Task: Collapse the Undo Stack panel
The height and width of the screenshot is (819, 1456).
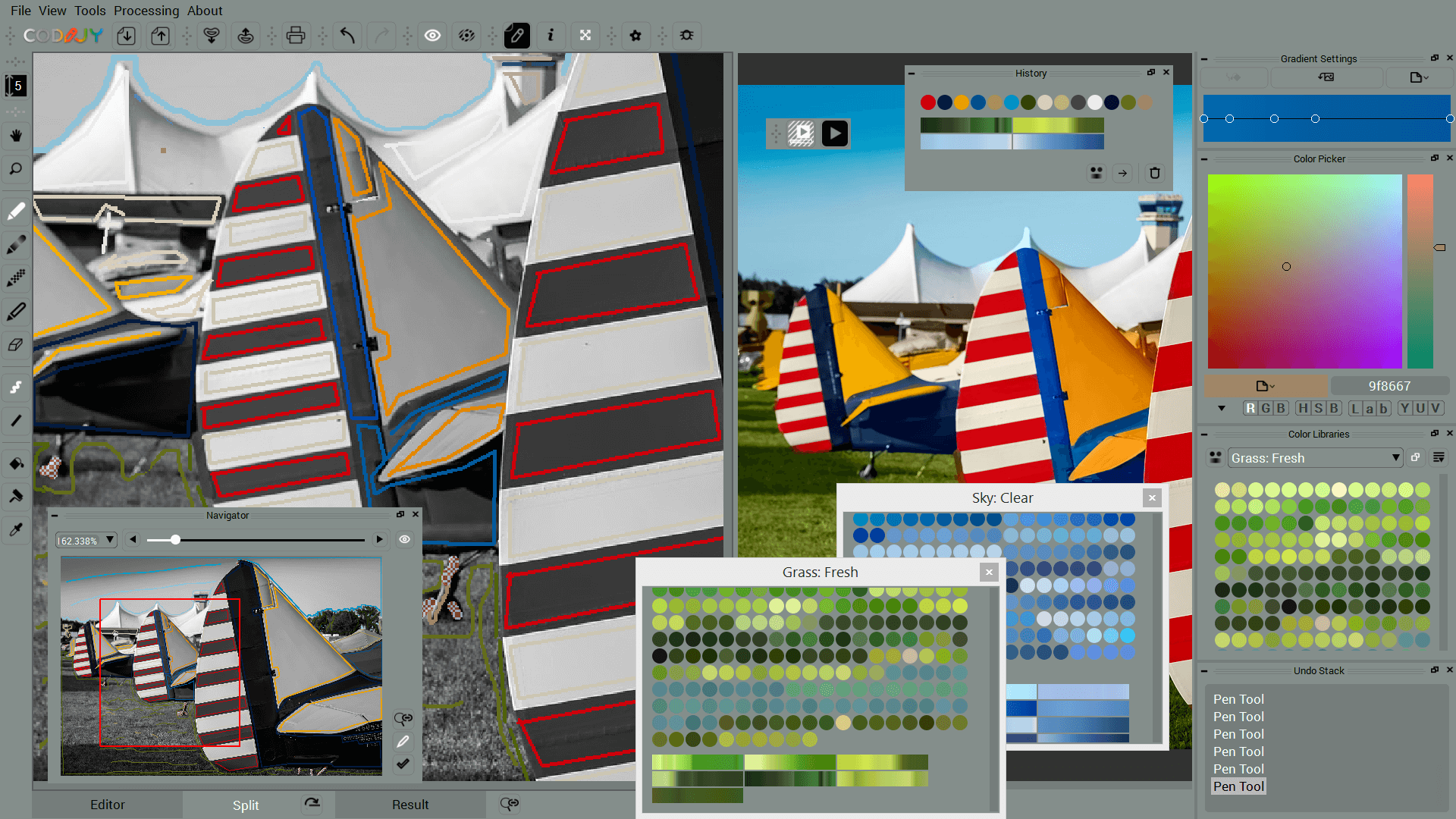Action: pyautogui.click(x=1204, y=671)
